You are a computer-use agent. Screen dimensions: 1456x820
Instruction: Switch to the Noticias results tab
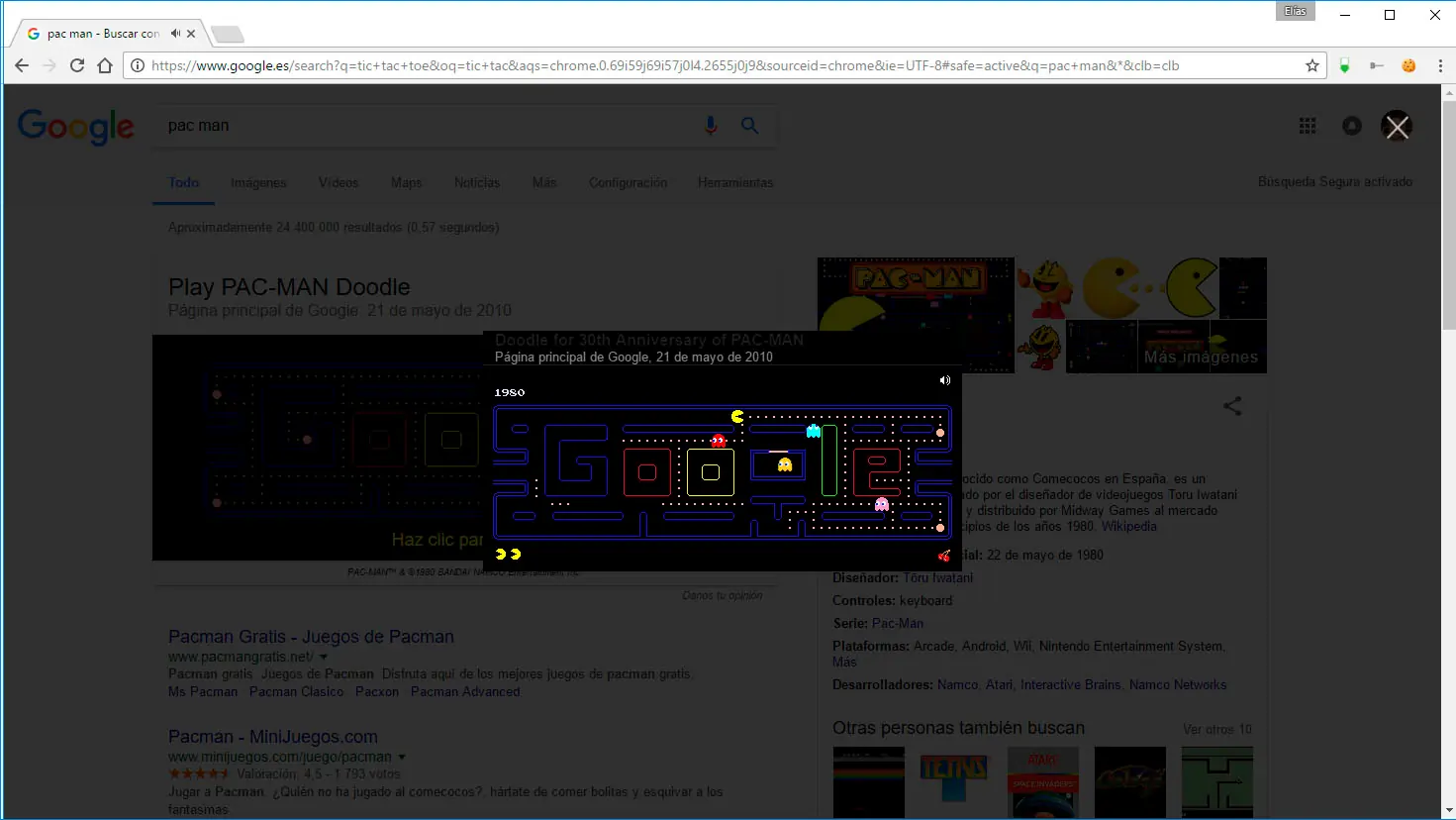(477, 182)
